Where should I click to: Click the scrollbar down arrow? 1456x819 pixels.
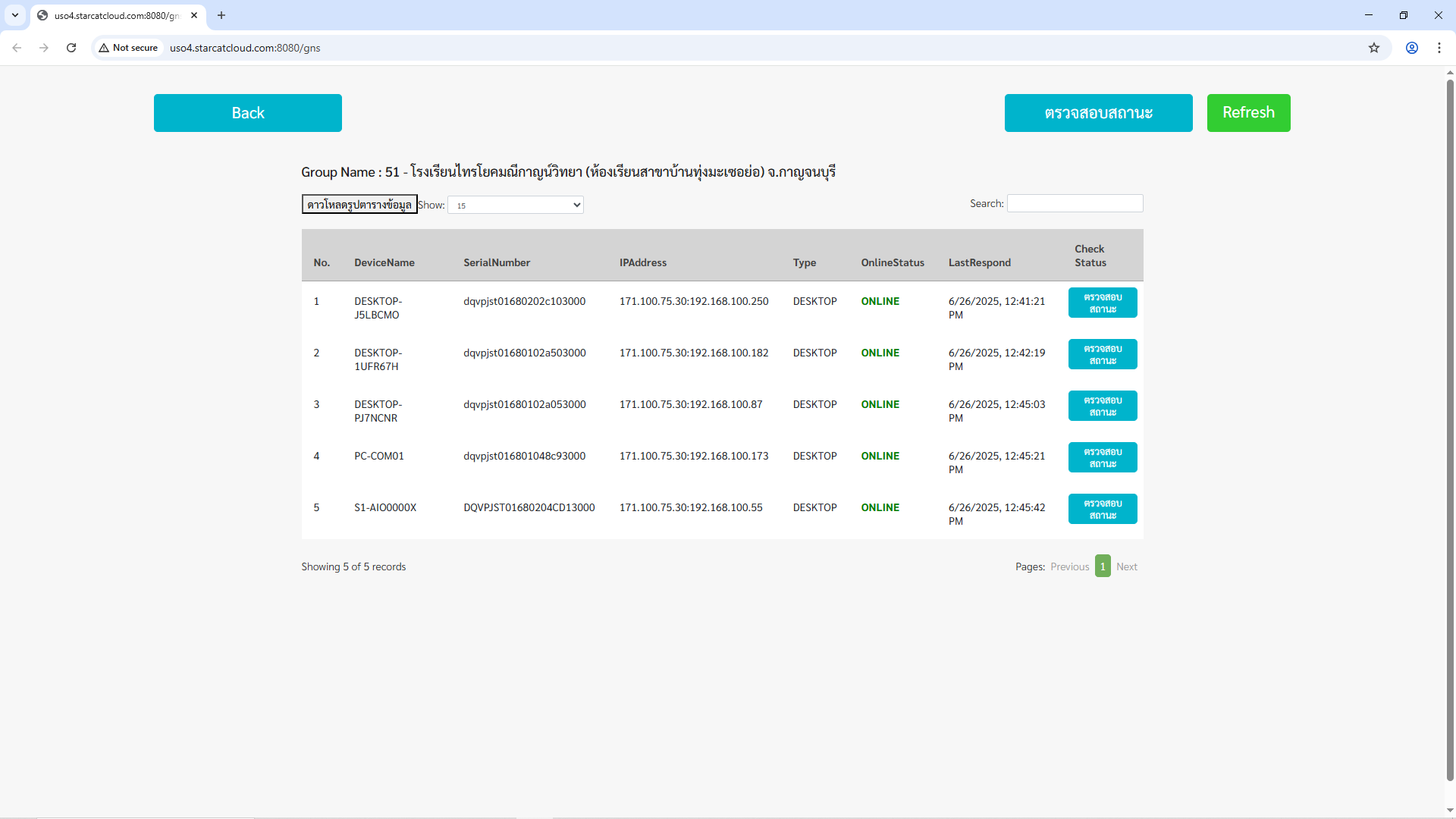click(1450, 811)
